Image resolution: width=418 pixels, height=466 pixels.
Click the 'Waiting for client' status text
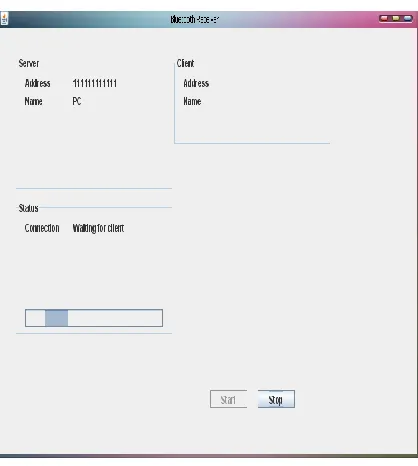click(x=98, y=228)
